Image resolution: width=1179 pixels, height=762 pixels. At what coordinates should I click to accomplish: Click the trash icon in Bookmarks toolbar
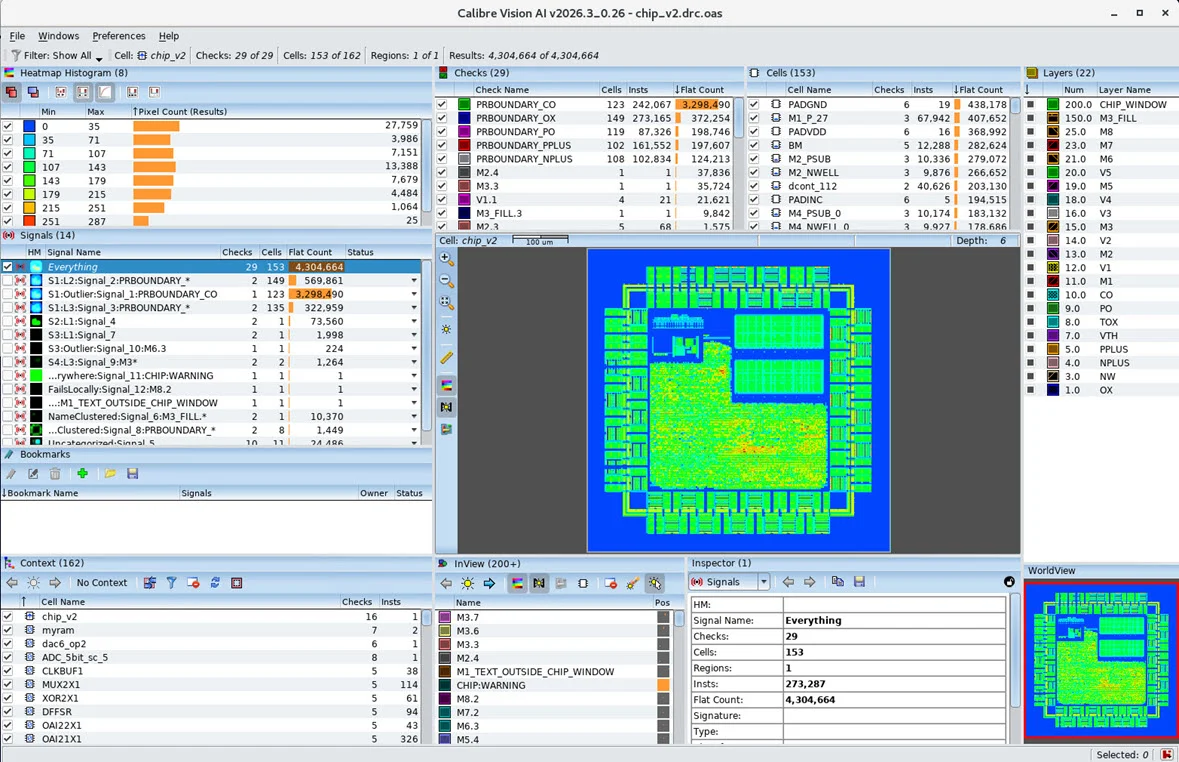[x=55, y=474]
